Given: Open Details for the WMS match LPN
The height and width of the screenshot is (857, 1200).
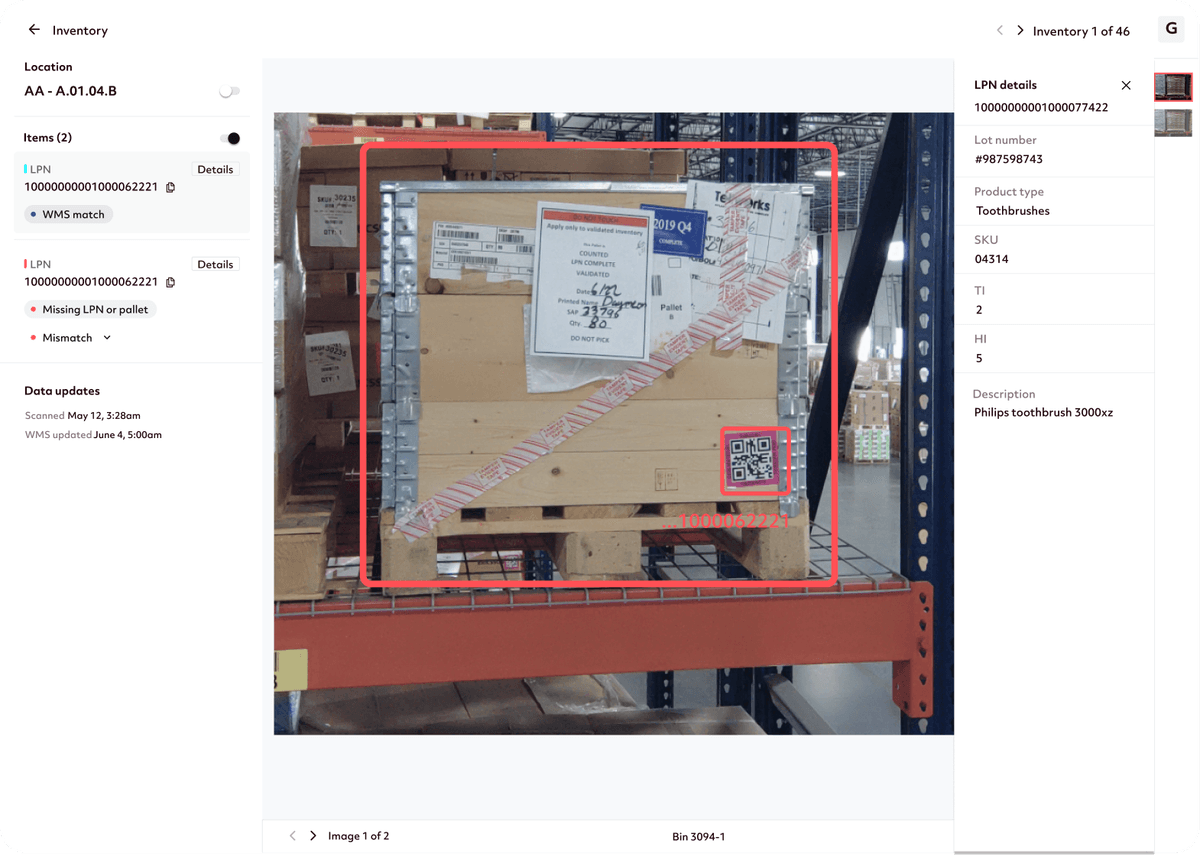Looking at the screenshot, I should [x=215, y=170].
